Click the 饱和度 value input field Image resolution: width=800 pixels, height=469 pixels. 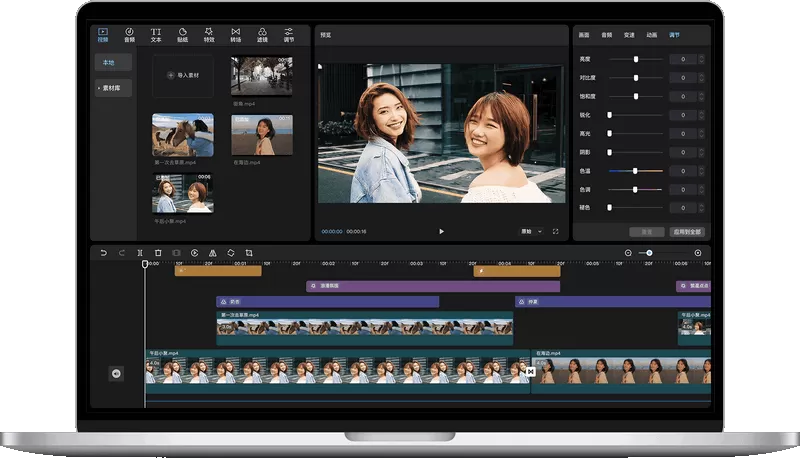[683, 96]
